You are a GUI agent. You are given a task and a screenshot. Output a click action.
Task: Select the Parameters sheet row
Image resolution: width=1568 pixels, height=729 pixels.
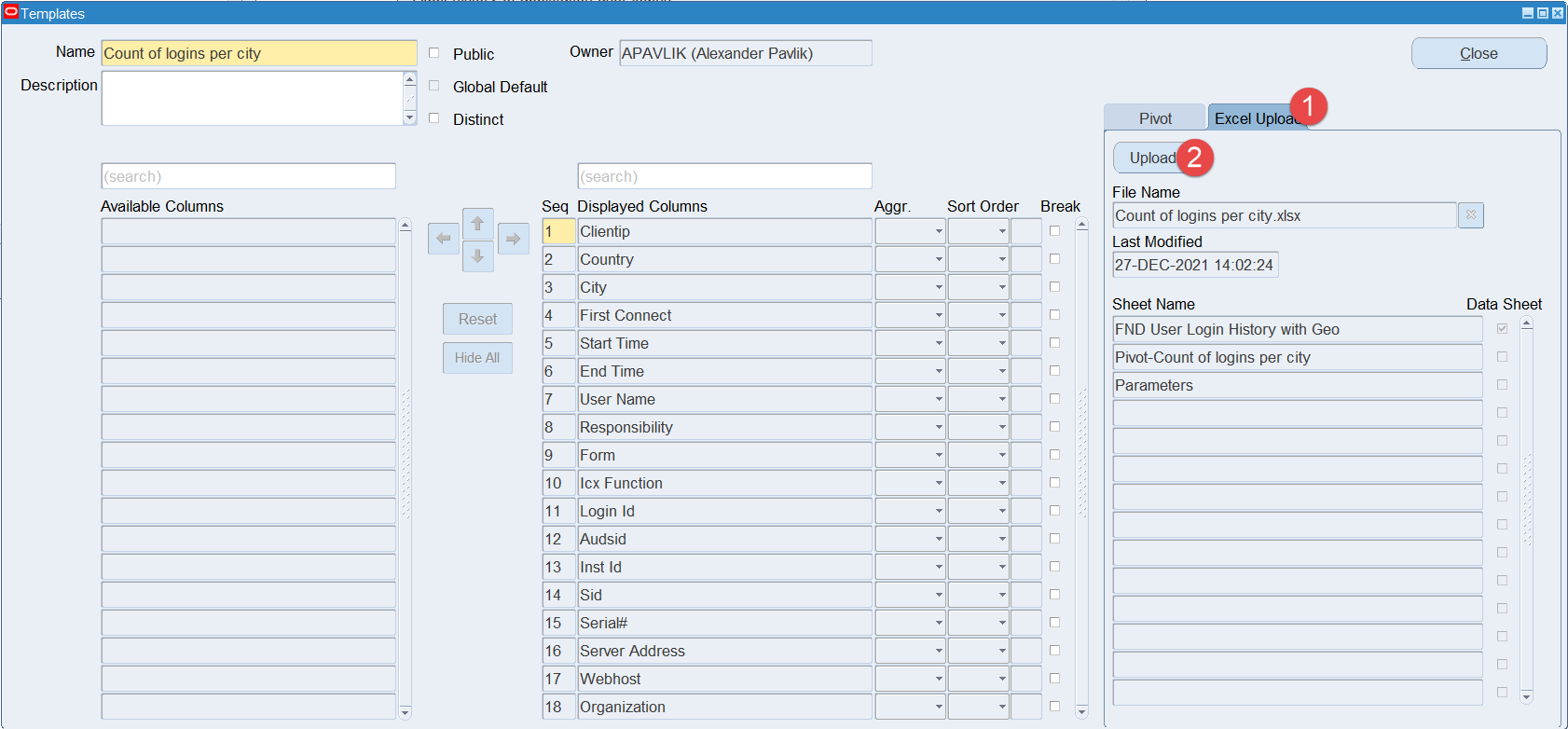(1298, 385)
